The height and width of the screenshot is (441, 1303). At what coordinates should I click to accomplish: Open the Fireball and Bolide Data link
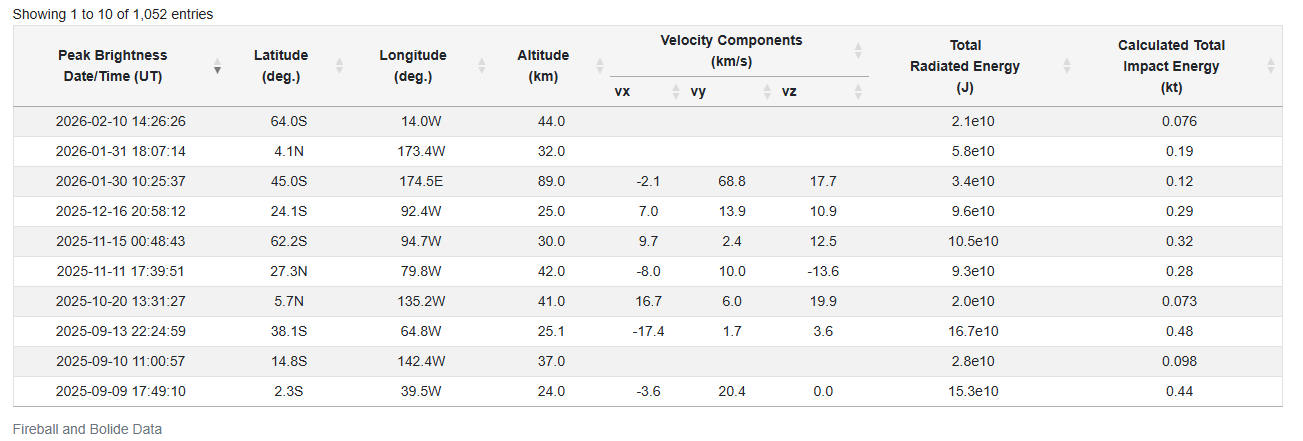point(87,429)
